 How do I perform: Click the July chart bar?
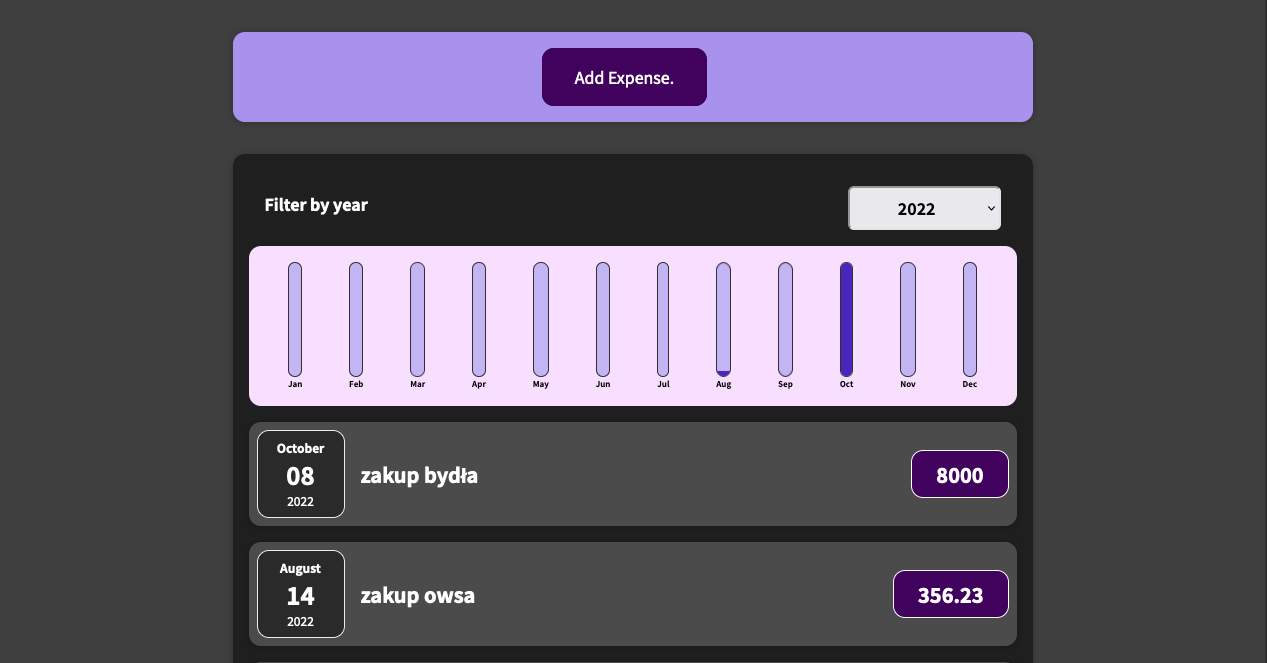click(x=663, y=319)
